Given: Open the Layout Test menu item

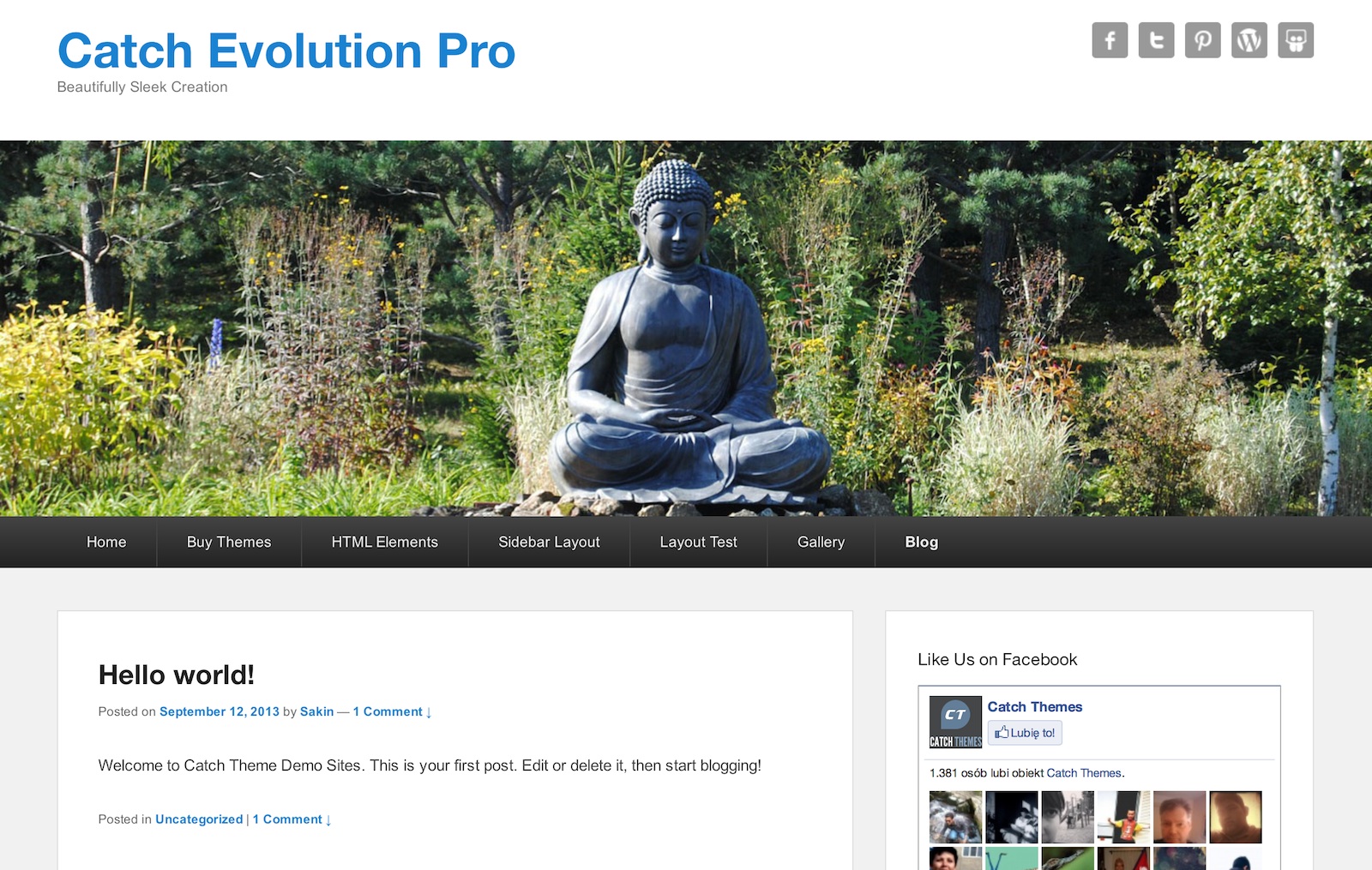Looking at the screenshot, I should 698,542.
